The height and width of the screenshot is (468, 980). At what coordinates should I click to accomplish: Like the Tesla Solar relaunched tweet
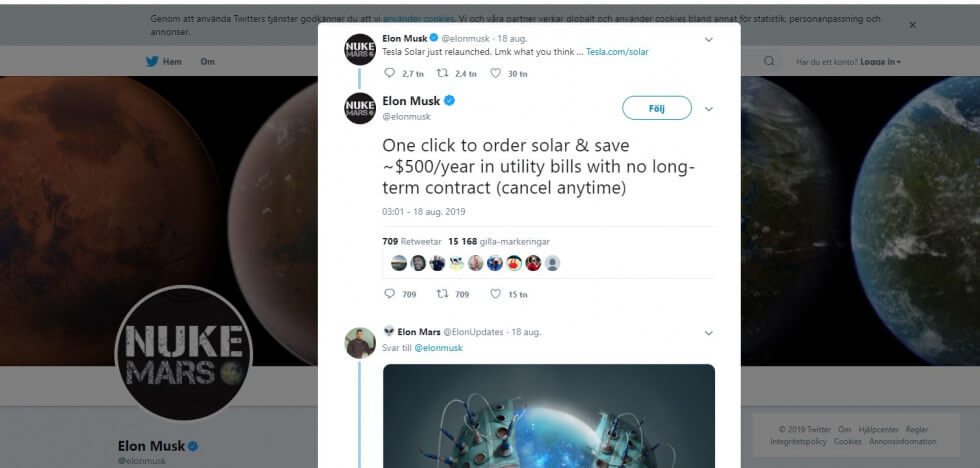point(495,73)
